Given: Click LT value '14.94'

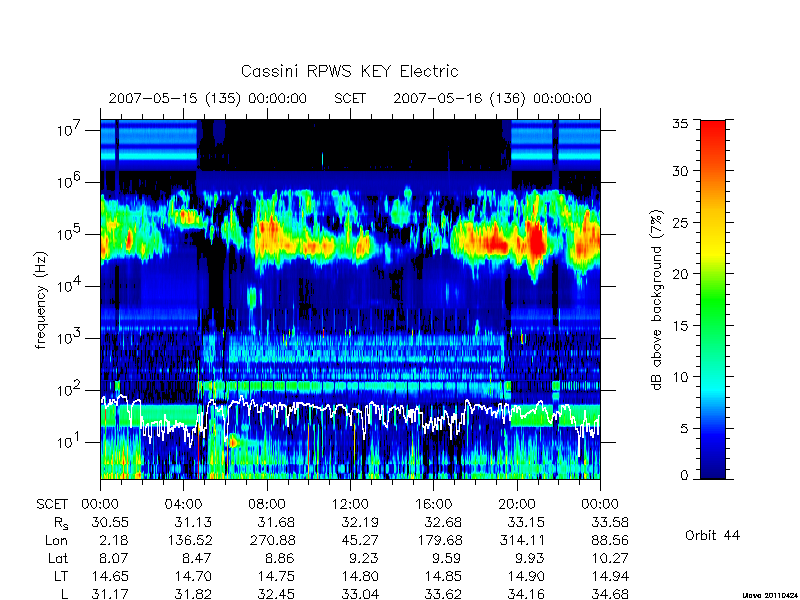Looking at the screenshot, I should coord(610,576).
